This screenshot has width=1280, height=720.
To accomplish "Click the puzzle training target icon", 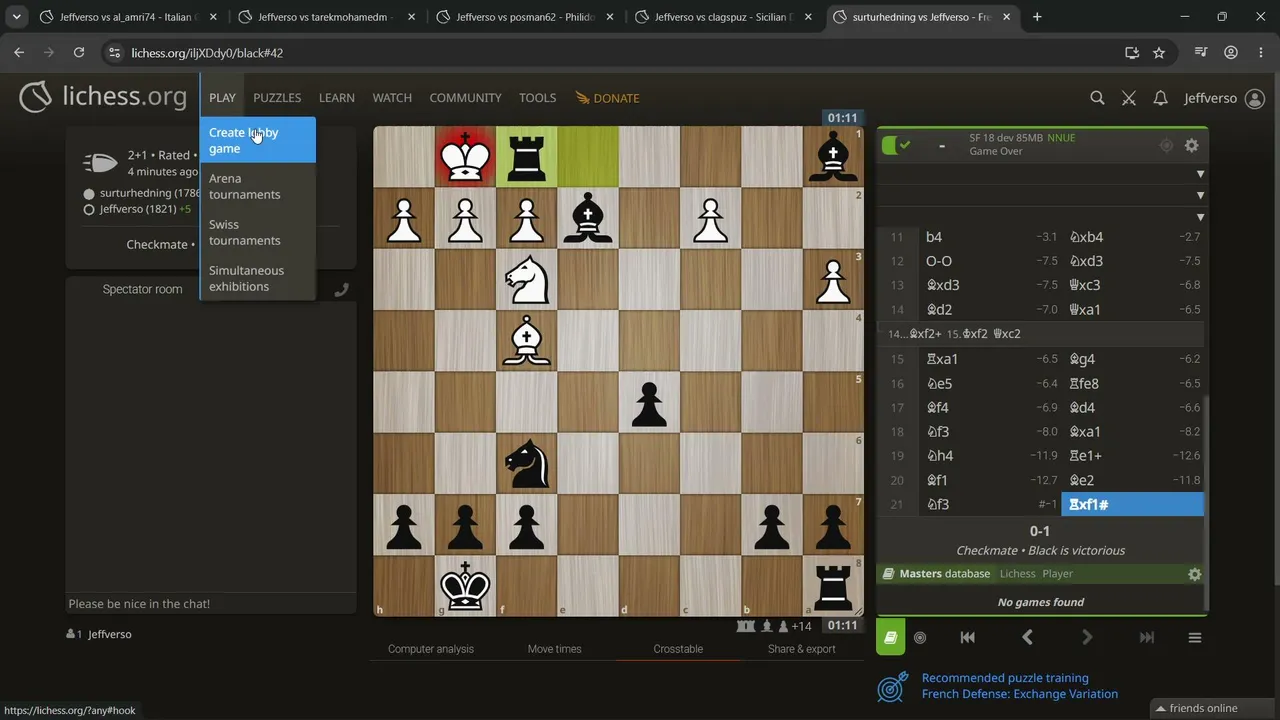I will pos(892,687).
